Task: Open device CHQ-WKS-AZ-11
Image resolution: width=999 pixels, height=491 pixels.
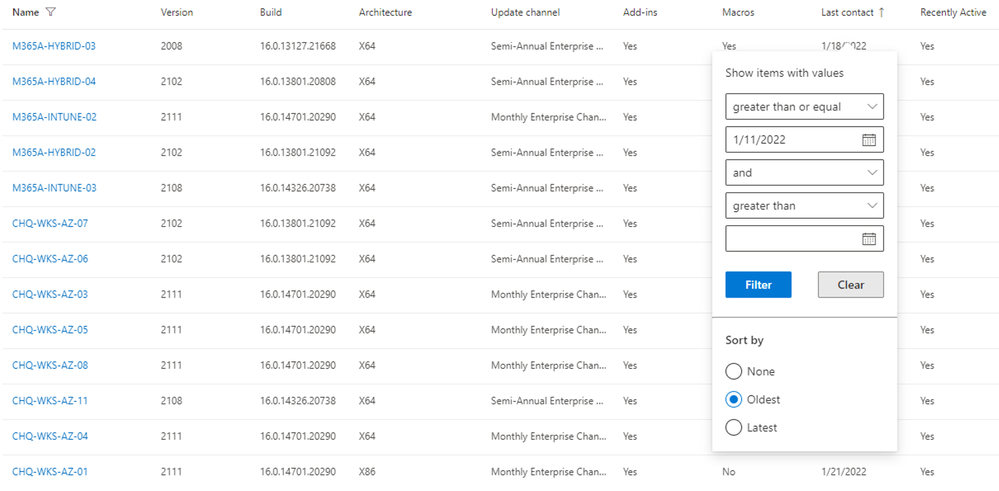Action: (50, 401)
